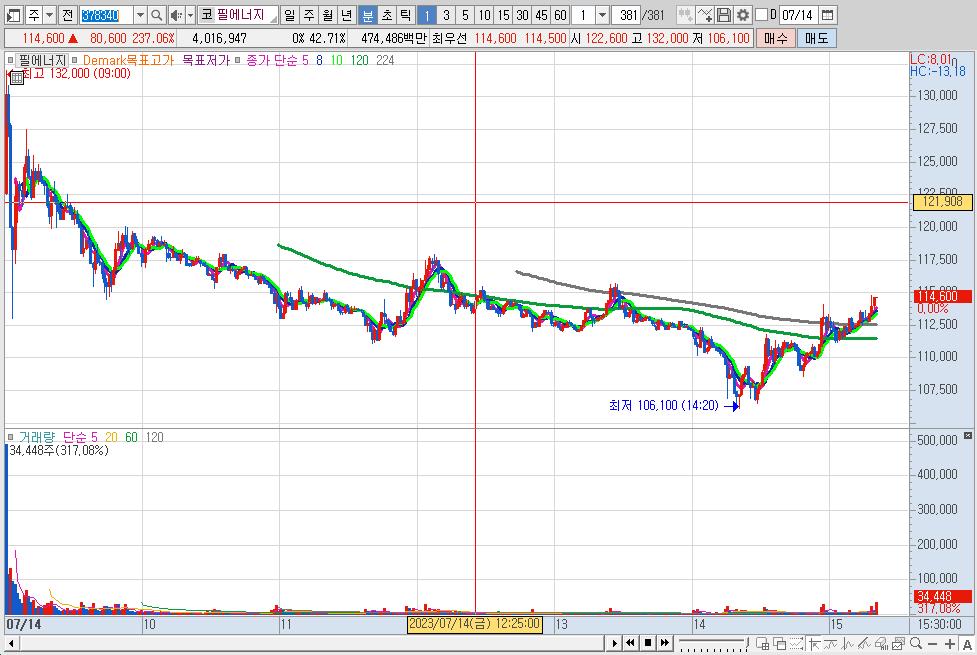Image resolution: width=977 pixels, height=655 pixels.
Task: Select 월 monthly chart period
Action: 328,15
